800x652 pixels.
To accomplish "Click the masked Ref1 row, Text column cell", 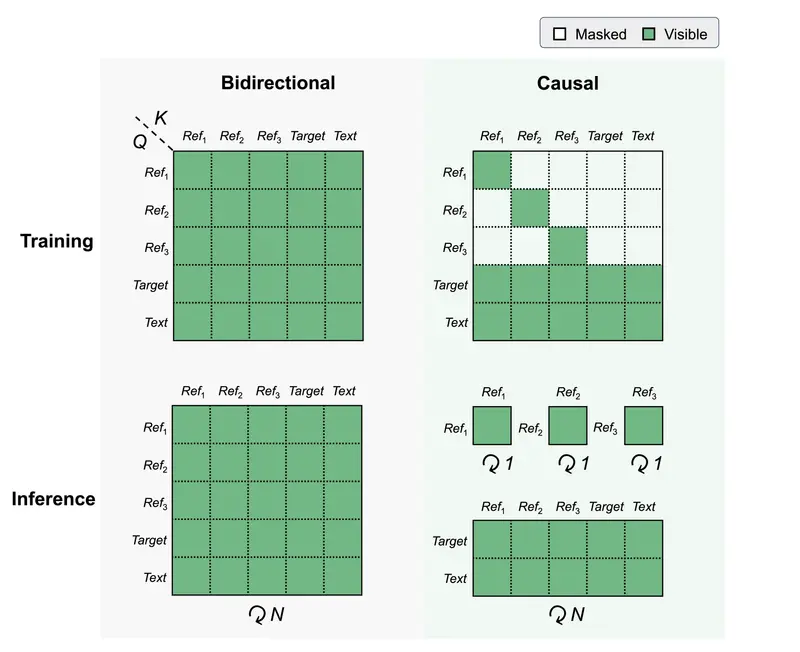I will coord(644,170).
